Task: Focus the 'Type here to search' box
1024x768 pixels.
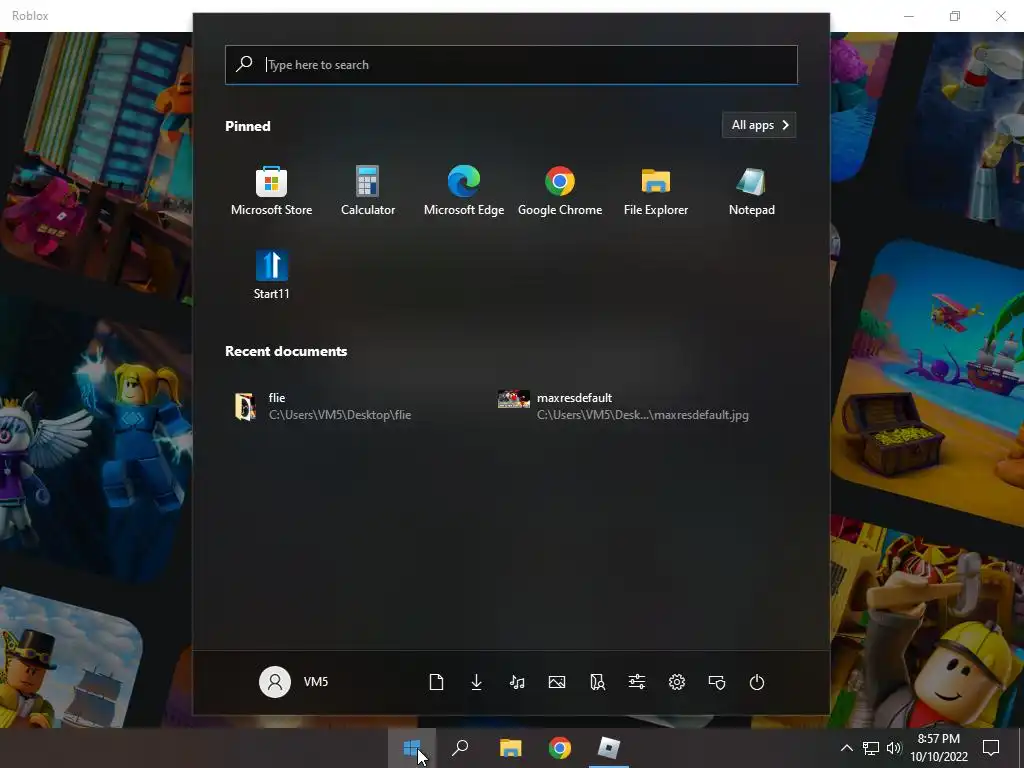Action: 511,65
